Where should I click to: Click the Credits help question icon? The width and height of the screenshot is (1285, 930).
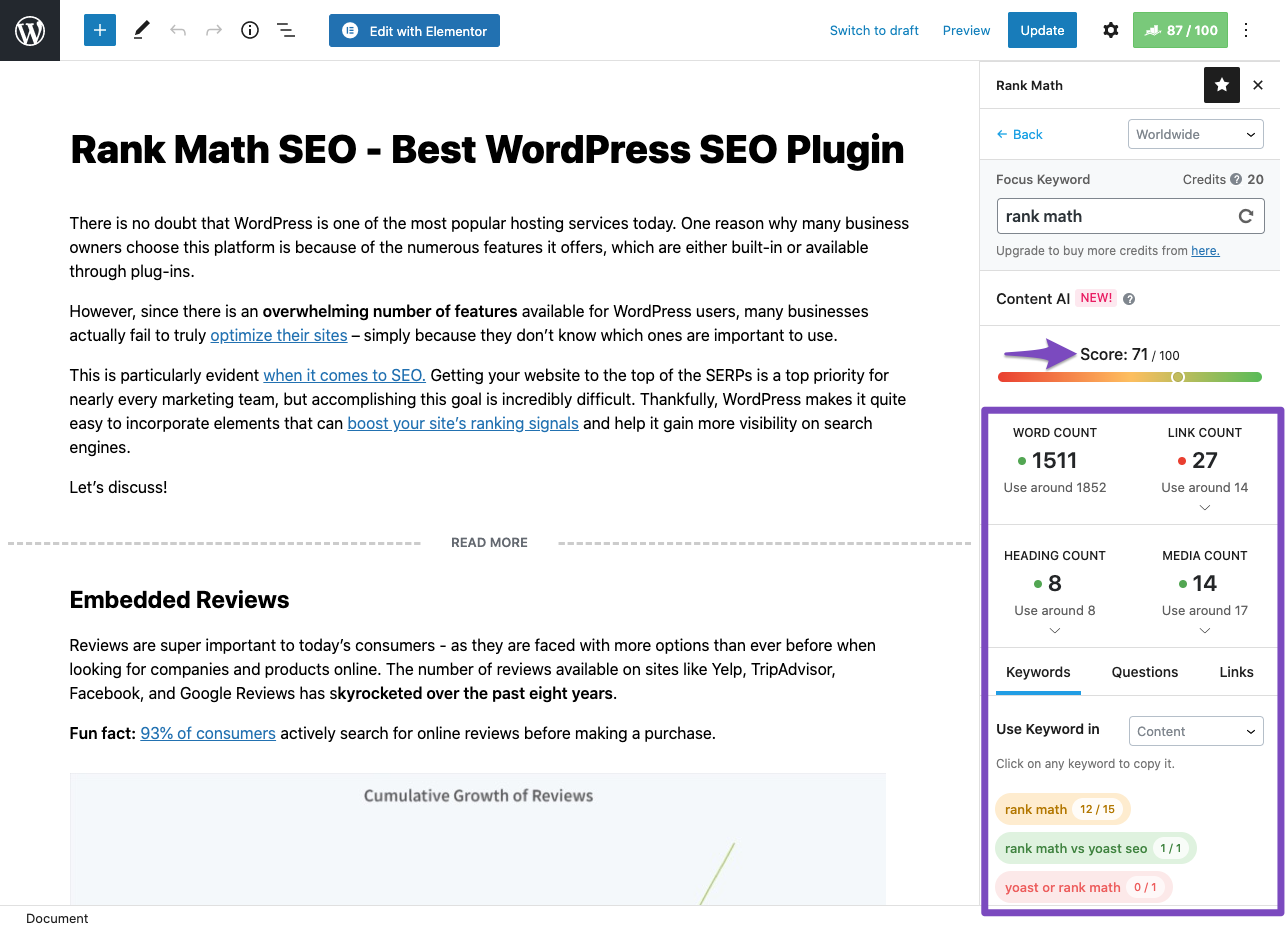(1236, 179)
